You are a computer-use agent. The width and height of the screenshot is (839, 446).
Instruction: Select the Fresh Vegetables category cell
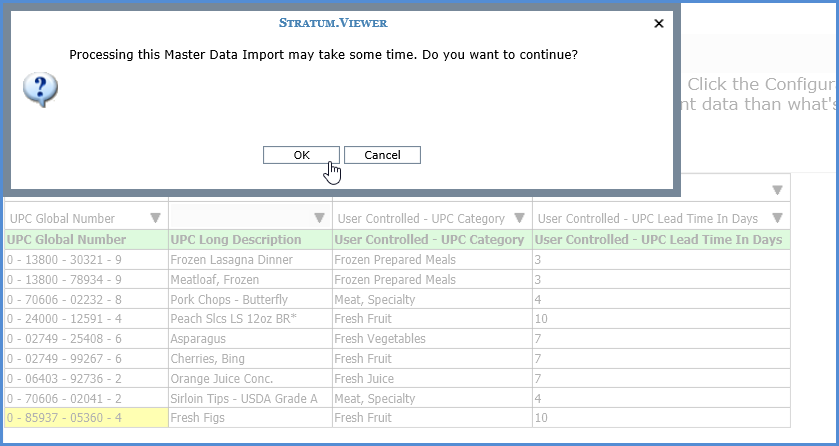tap(382, 339)
